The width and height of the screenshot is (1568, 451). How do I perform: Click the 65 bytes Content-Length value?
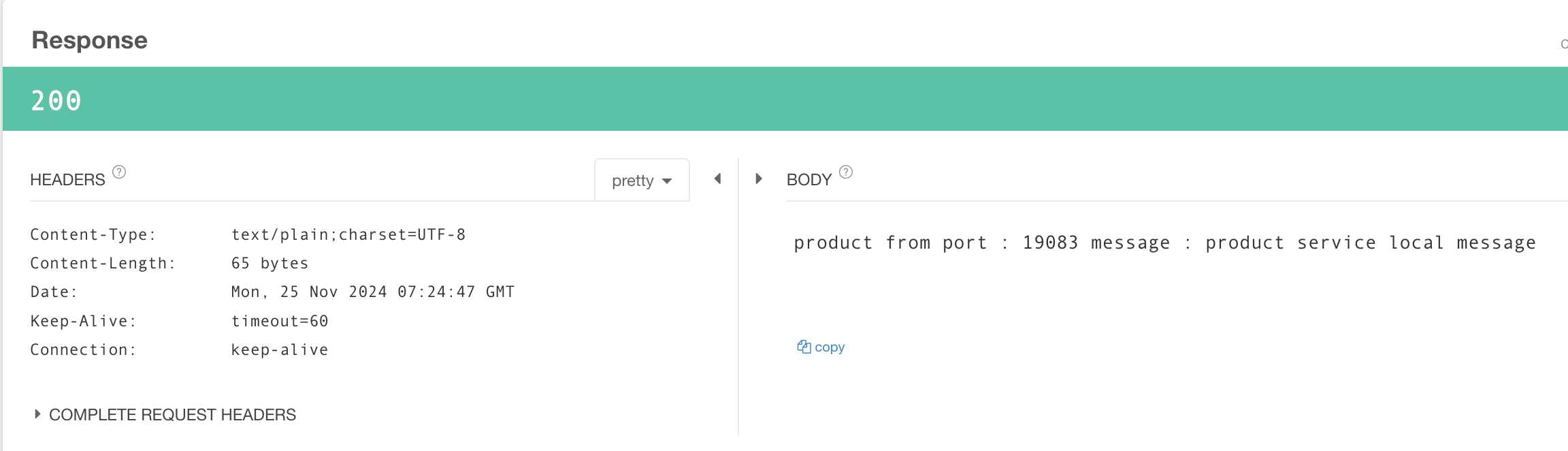[270, 263]
